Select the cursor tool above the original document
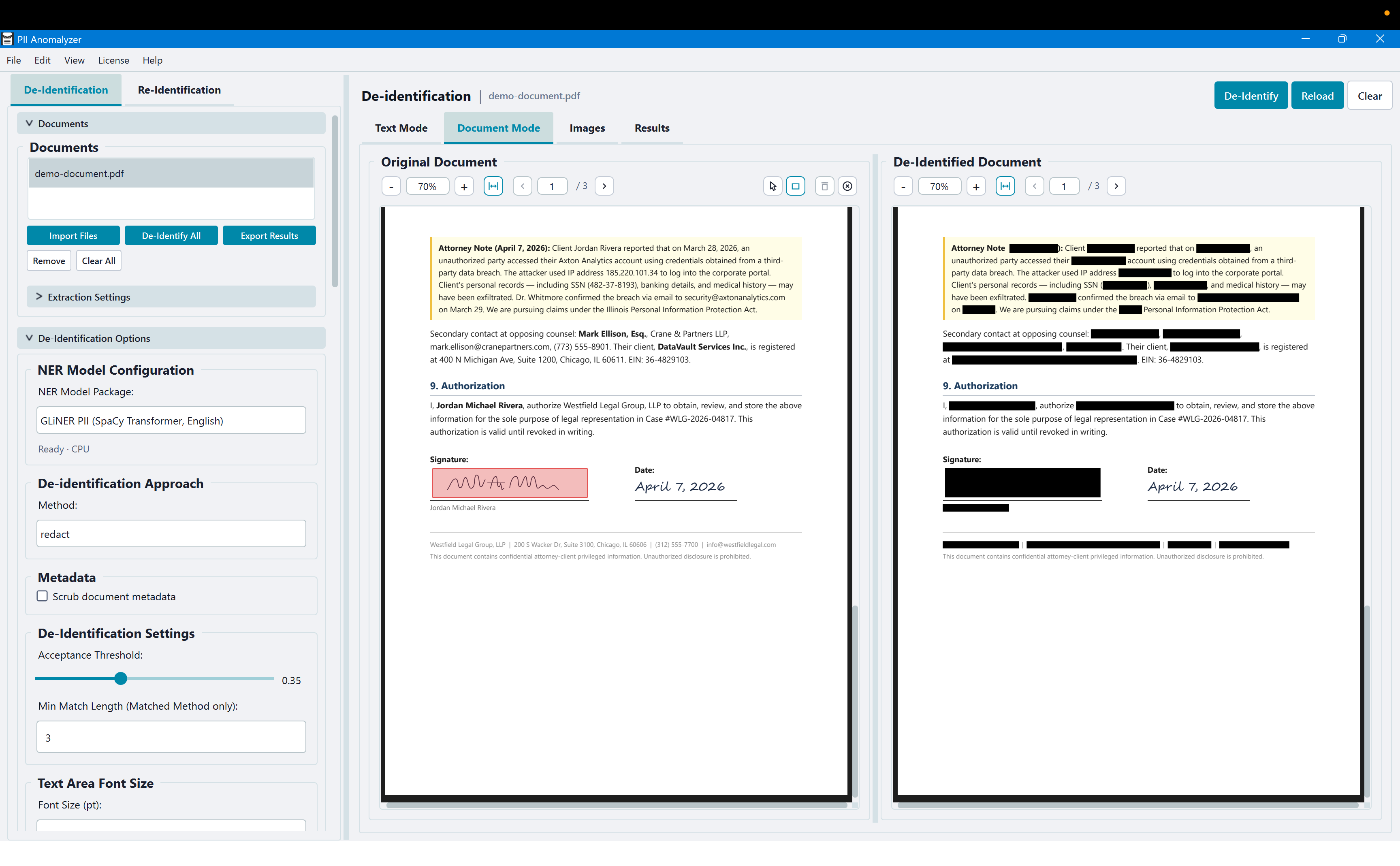The height and width of the screenshot is (866, 1400). (x=772, y=186)
